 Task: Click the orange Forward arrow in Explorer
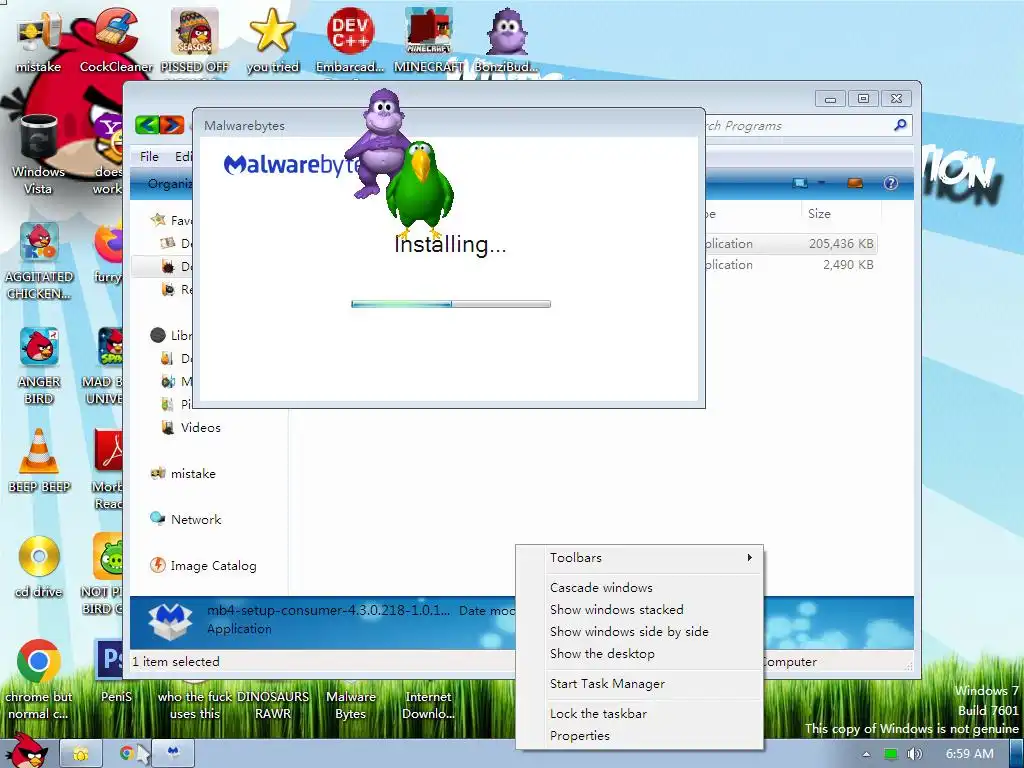(x=172, y=125)
